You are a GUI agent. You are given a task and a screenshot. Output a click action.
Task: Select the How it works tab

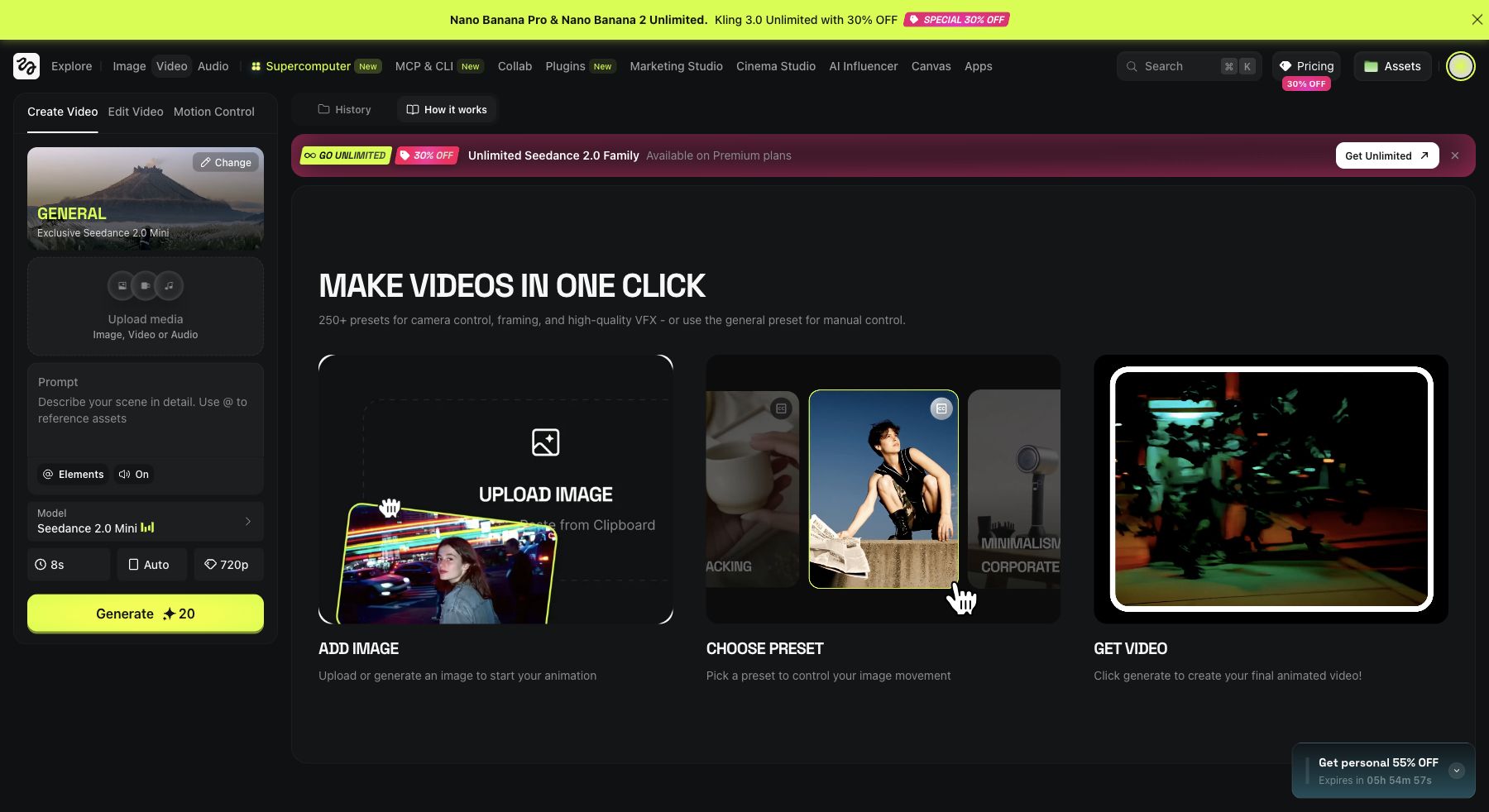tap(447, 109)
